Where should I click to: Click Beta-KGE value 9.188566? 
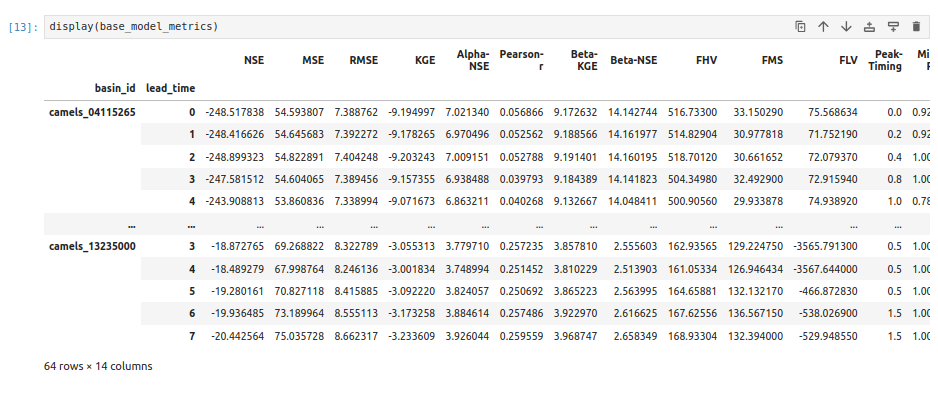coord(575,135)
